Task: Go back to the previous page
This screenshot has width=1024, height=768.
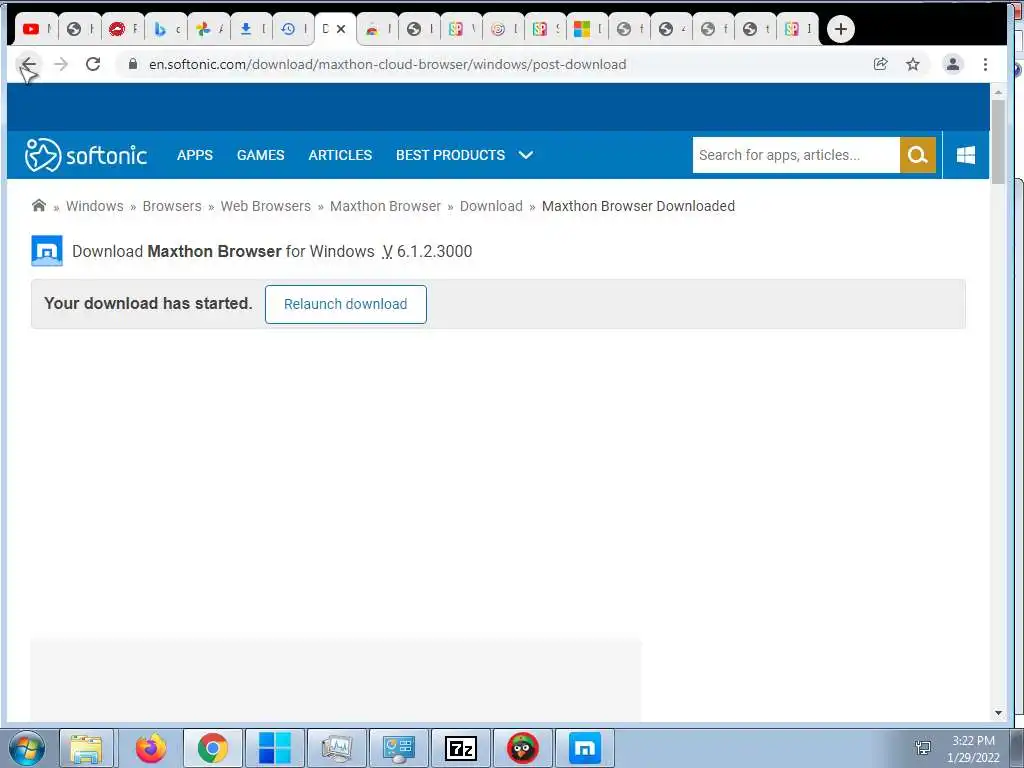Action: pyautogui.click(x=27, y=64)
